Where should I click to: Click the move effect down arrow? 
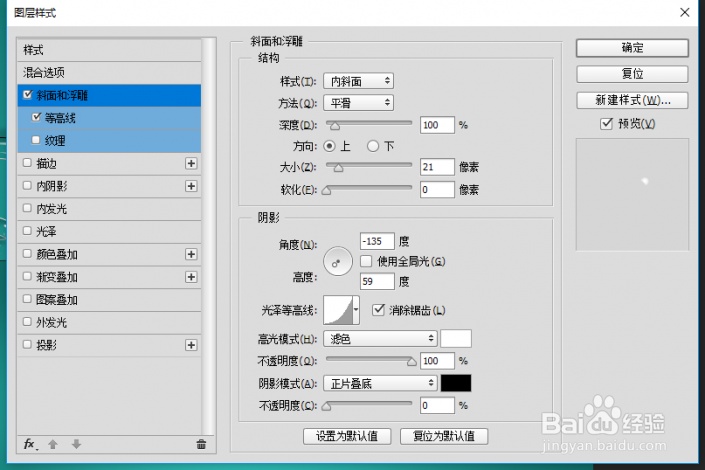tap(76, 444)
